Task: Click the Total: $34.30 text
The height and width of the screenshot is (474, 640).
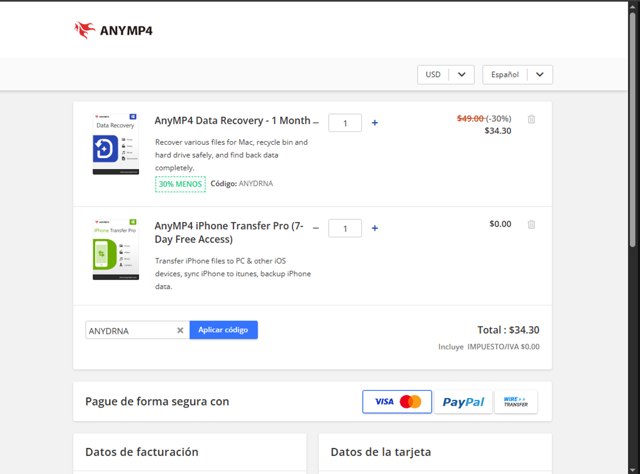Action: tap(508, 330)
